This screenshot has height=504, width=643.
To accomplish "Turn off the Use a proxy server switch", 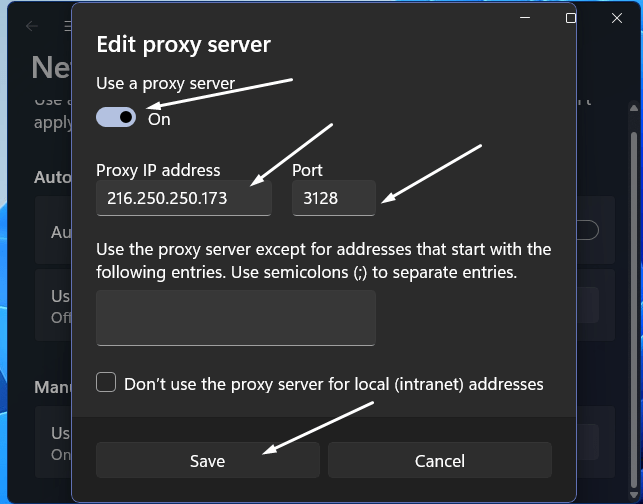I will point(116,118).
